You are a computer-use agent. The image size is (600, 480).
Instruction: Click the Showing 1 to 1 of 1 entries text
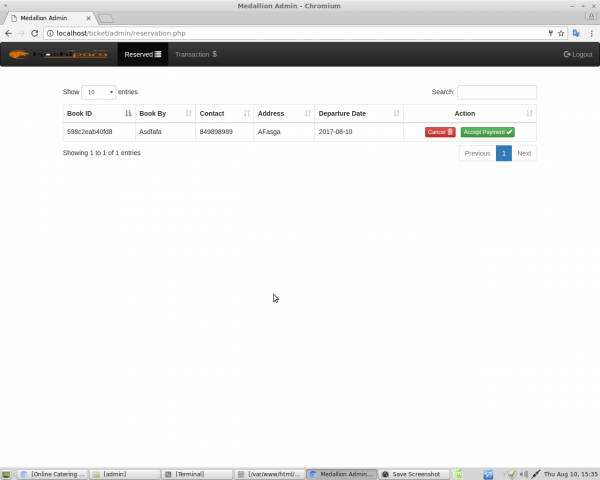click(102, 153)
